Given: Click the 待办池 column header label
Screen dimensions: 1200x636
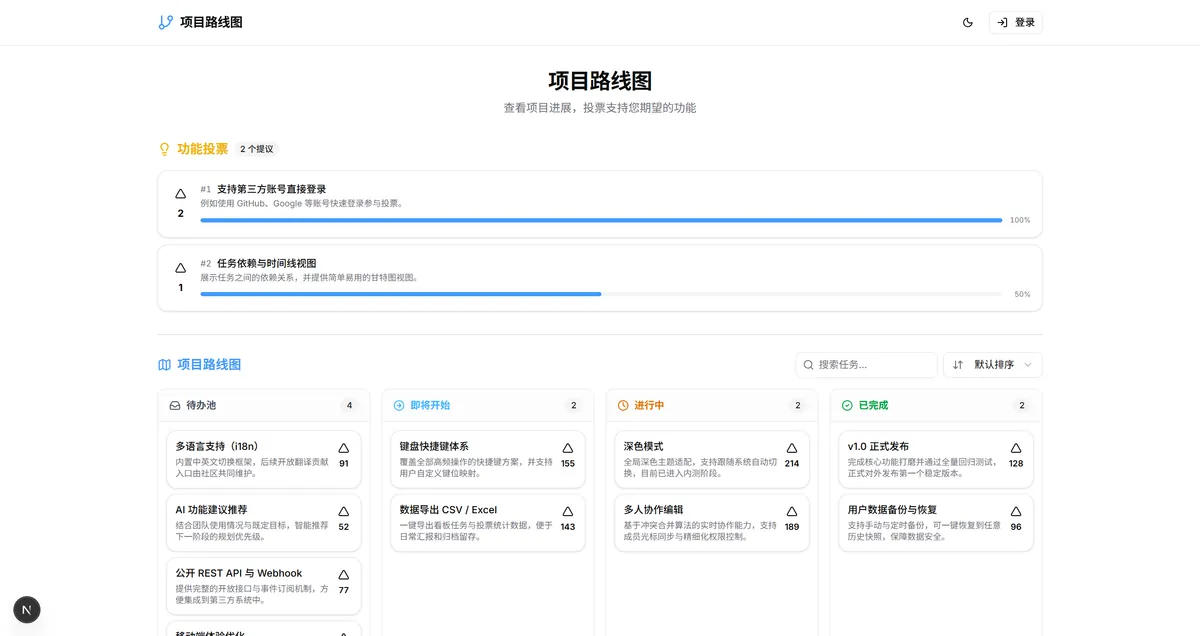Looking at the screenshot, I should 201,405.
